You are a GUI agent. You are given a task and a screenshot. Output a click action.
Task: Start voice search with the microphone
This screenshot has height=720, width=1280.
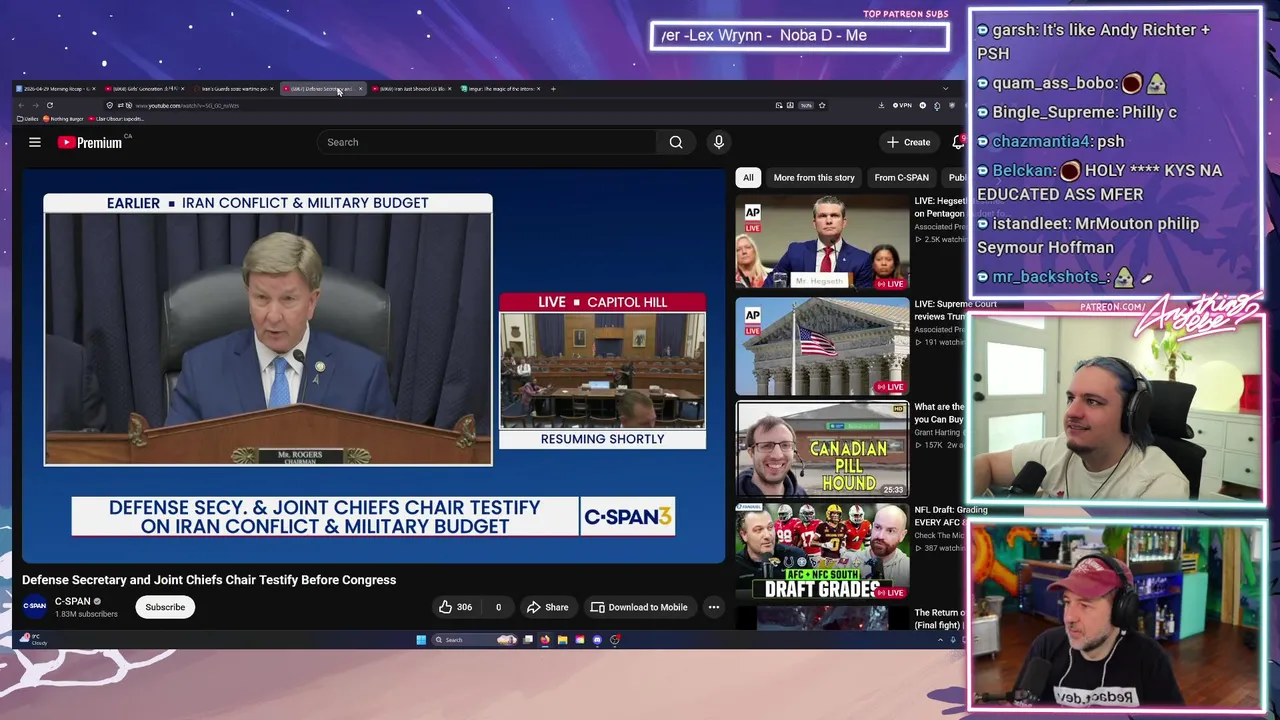[x=718, y=142]
